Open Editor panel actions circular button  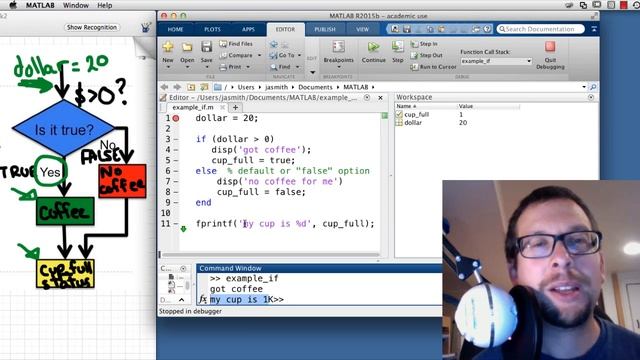[367, 98]
